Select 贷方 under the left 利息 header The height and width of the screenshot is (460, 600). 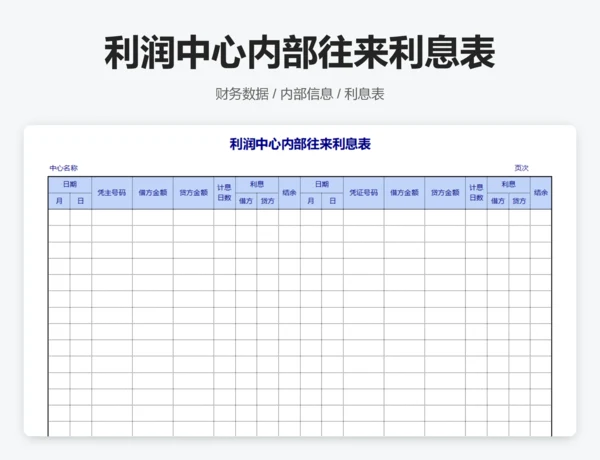(267, 201)
